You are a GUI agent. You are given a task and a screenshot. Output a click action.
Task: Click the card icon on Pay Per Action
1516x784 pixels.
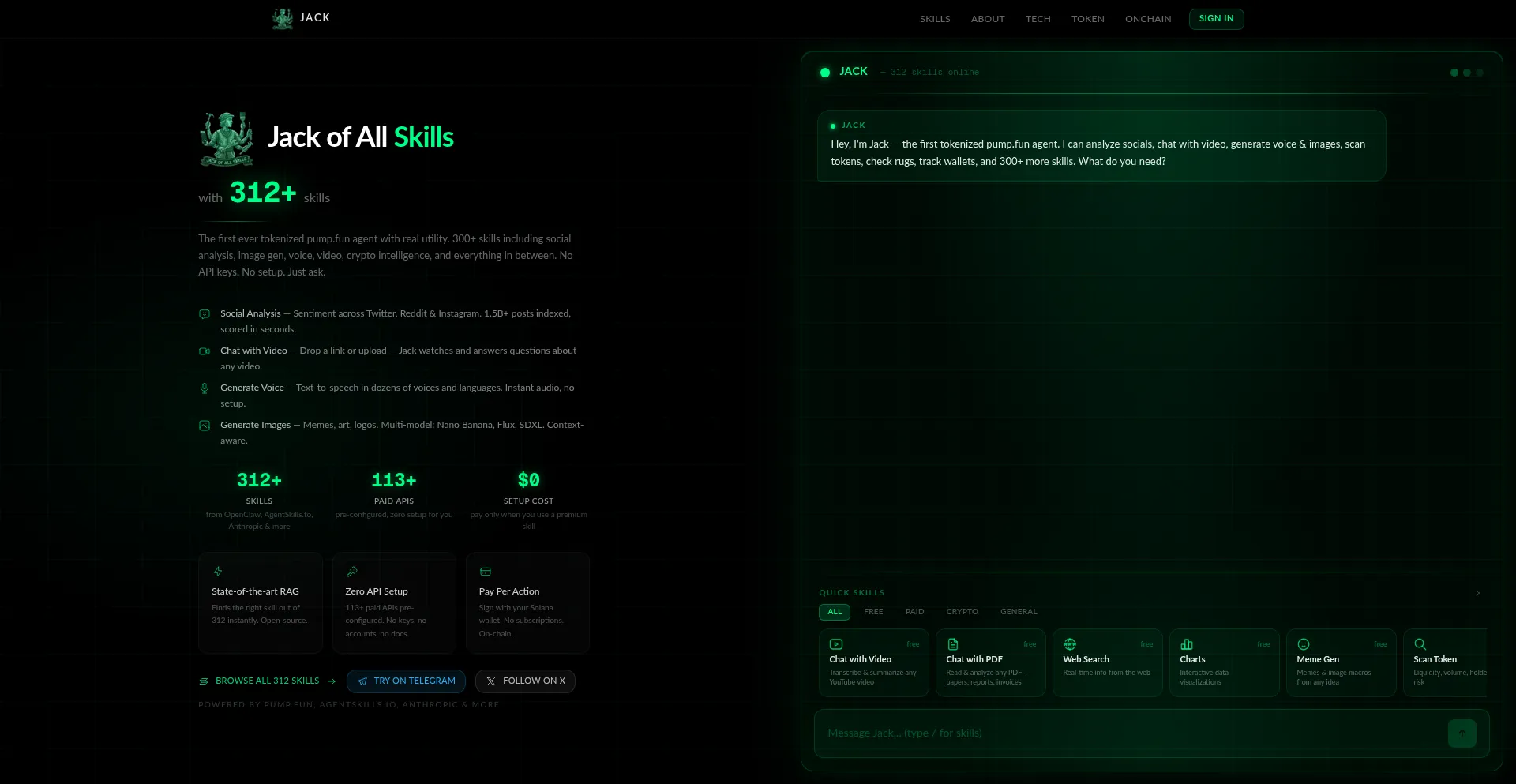click(486, 572)
